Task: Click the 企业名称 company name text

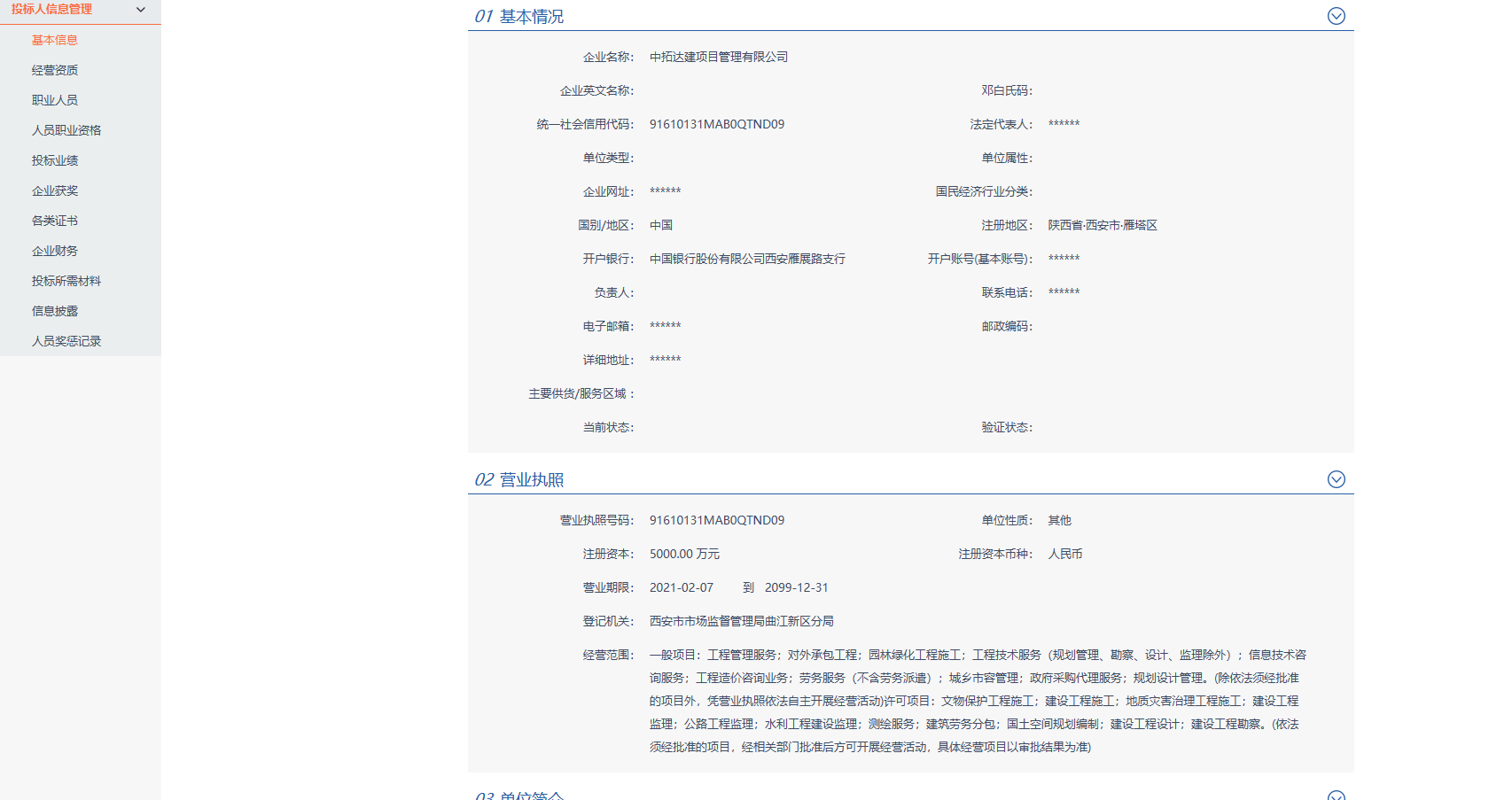Action: pos(718,57)
